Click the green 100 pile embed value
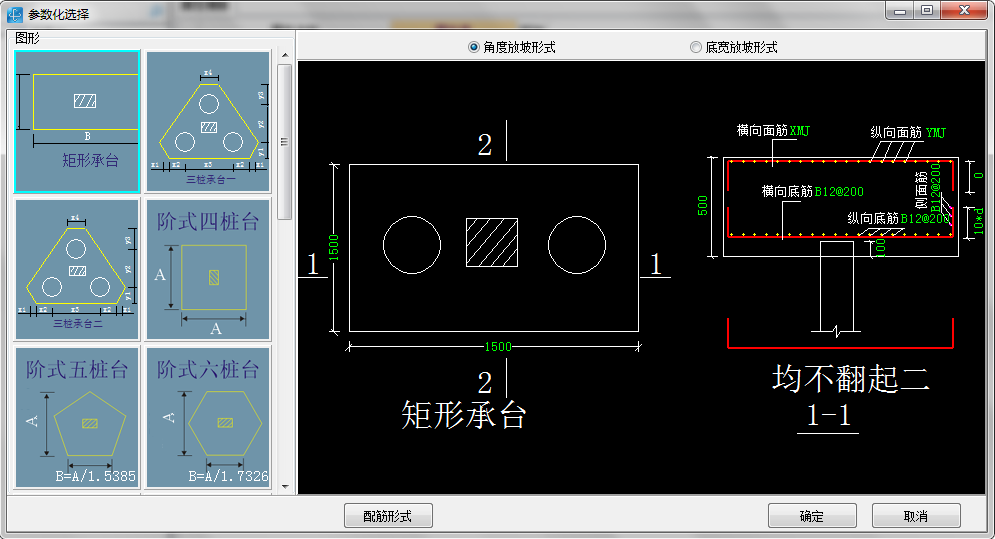This screenshot has width=995, height=539. (x=880, y=248)
